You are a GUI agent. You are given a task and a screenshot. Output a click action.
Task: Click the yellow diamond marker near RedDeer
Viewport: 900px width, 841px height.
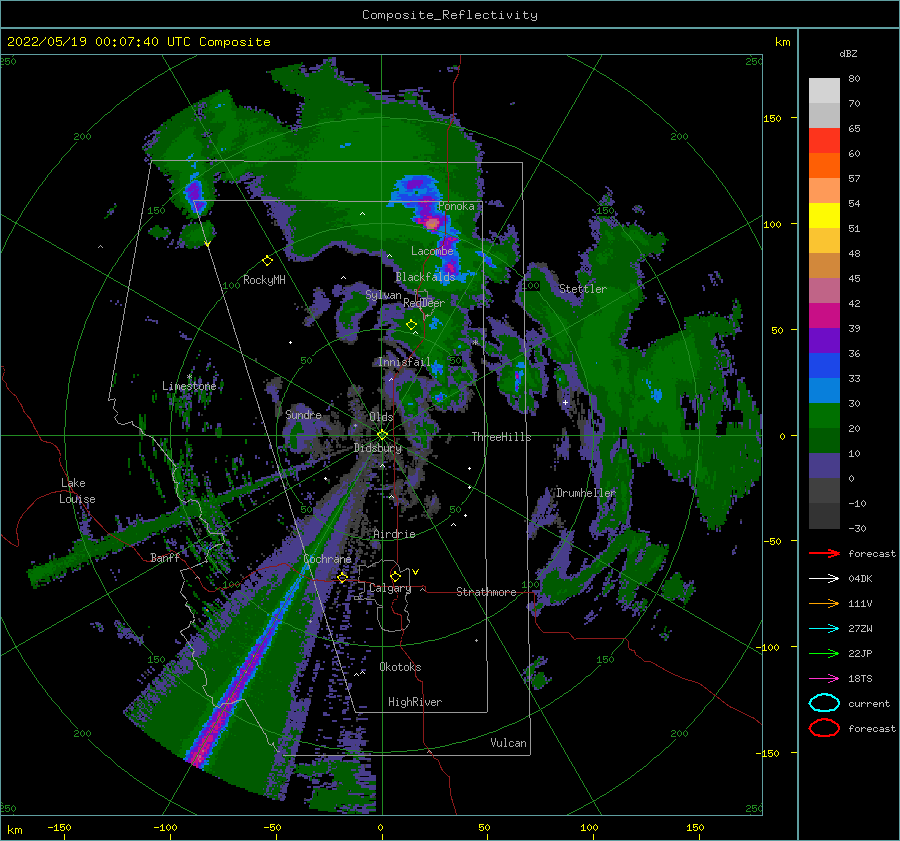pyautogui.click(x=411, y=325)
